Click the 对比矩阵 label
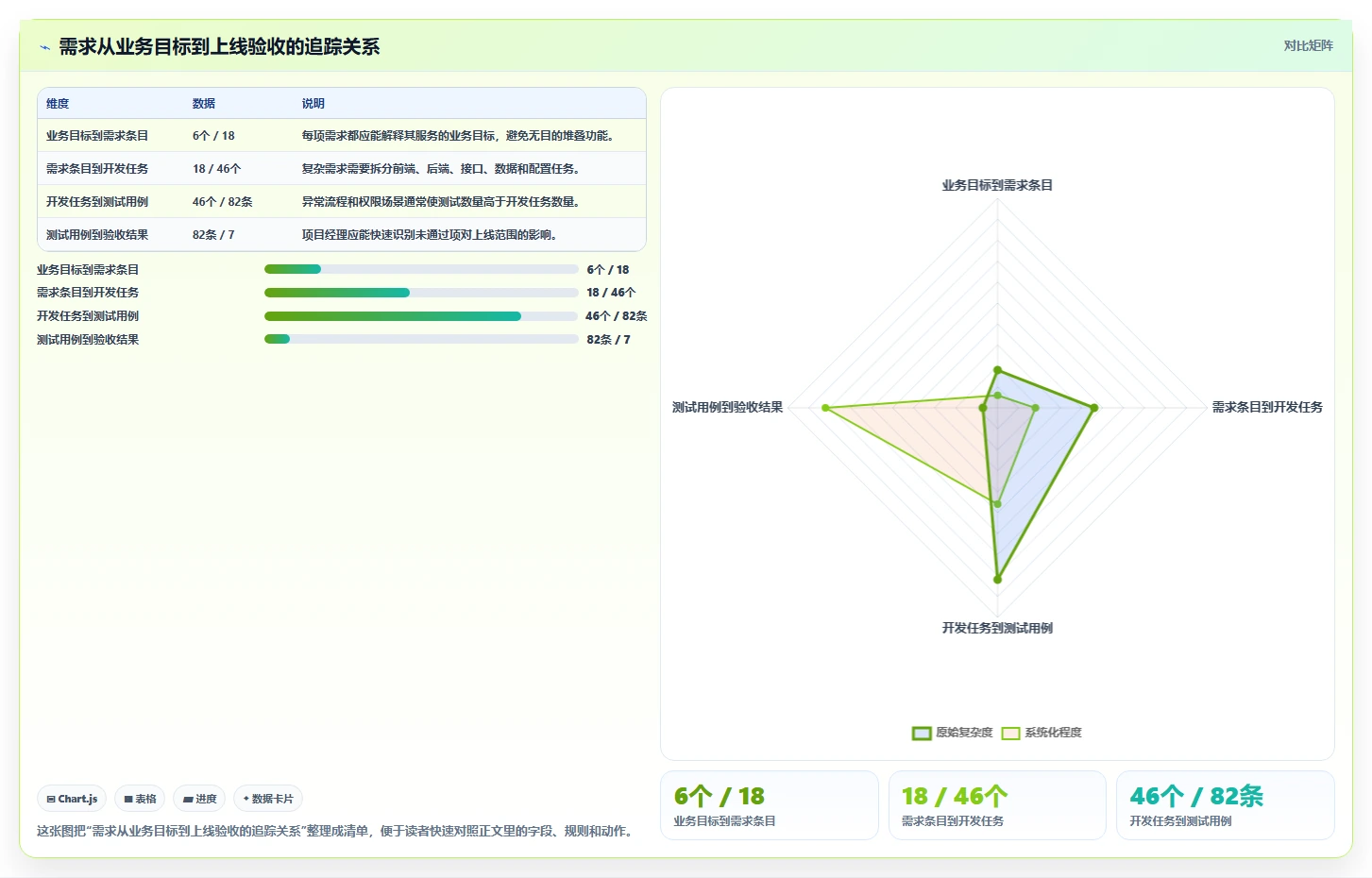Screen dimensions: 1372x878 [1308, 45]
